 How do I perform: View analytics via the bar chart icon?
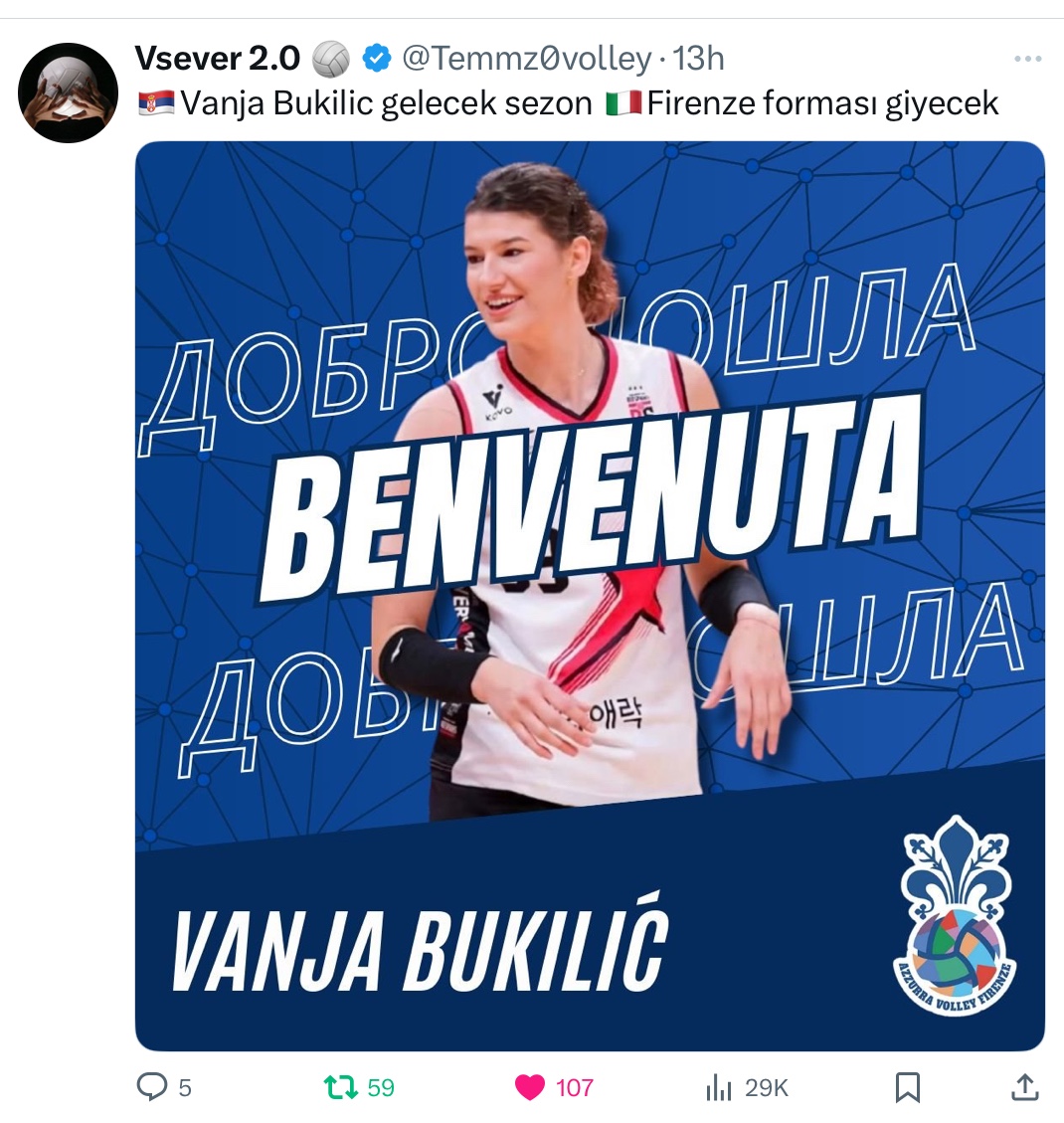[x=718, y=1087]
